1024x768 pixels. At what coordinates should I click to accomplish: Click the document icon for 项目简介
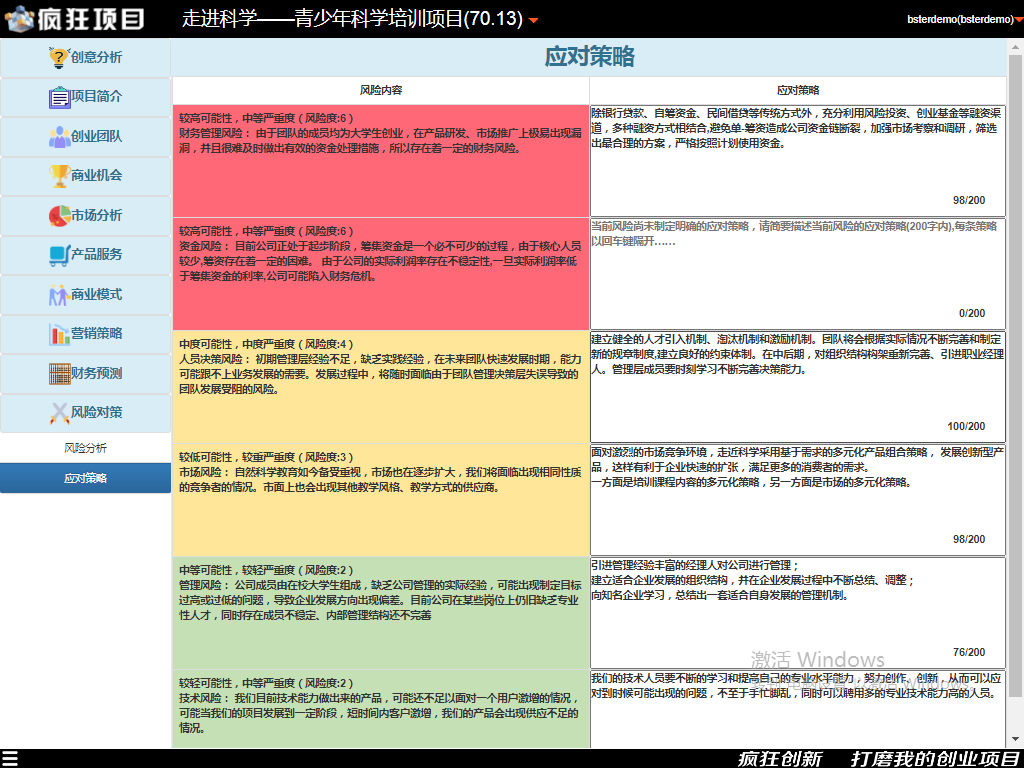click(59, 97)
